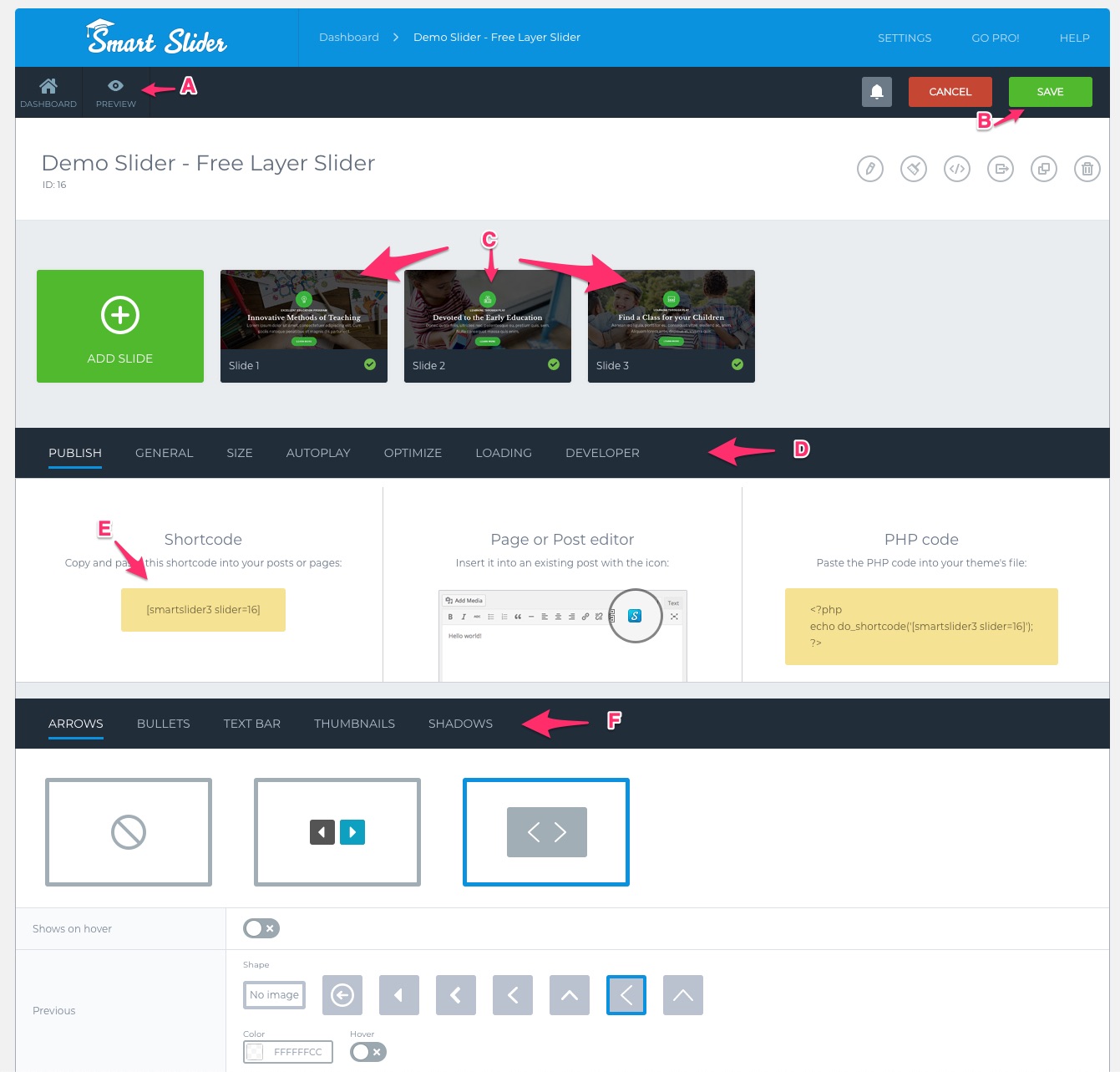Open the General tab
The width and height of the screenshot is (1120, 1072).
click(x=164, y=453)
